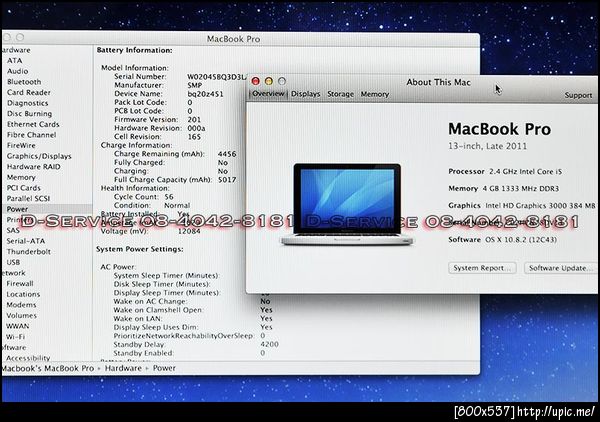The image size is (600, 422).
Task: Select WWAN in the sidebar
Action: (17, 326)
